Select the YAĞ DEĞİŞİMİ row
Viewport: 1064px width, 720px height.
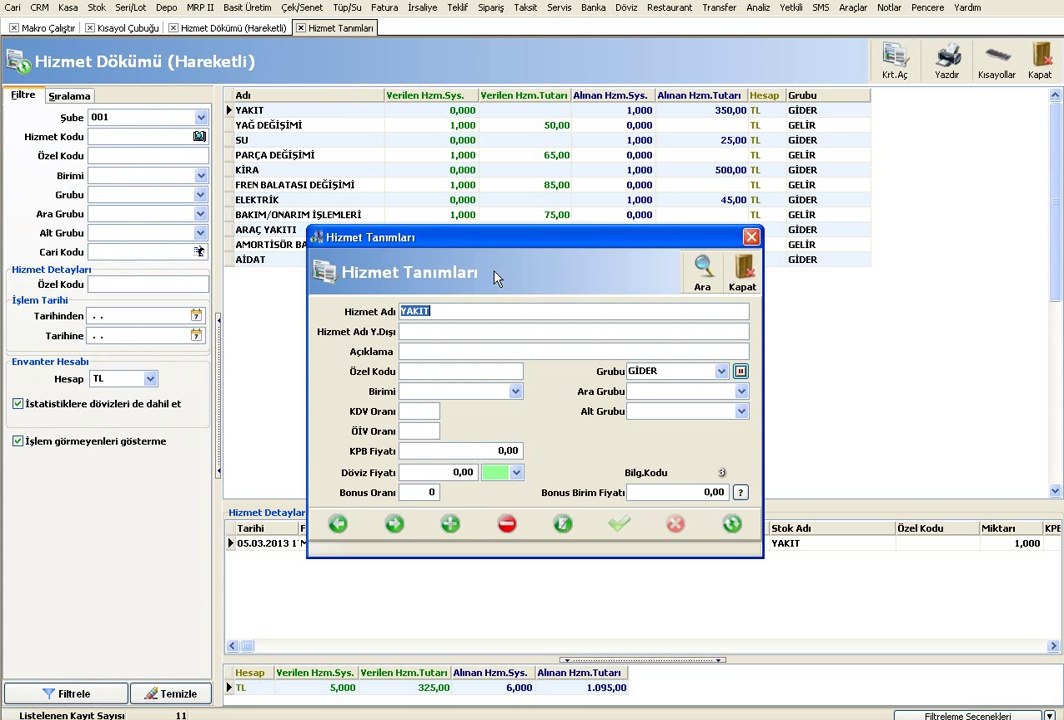click(x=548, y=126)
